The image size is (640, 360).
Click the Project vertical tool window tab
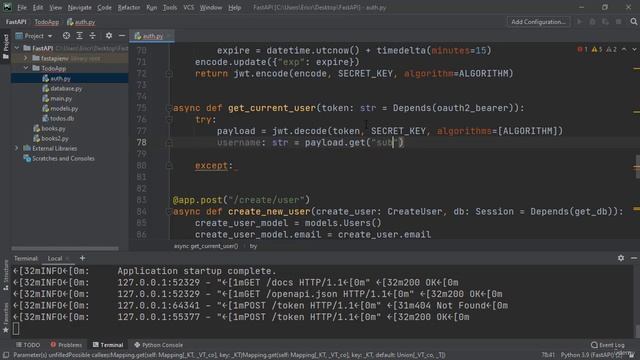point(5,47)
